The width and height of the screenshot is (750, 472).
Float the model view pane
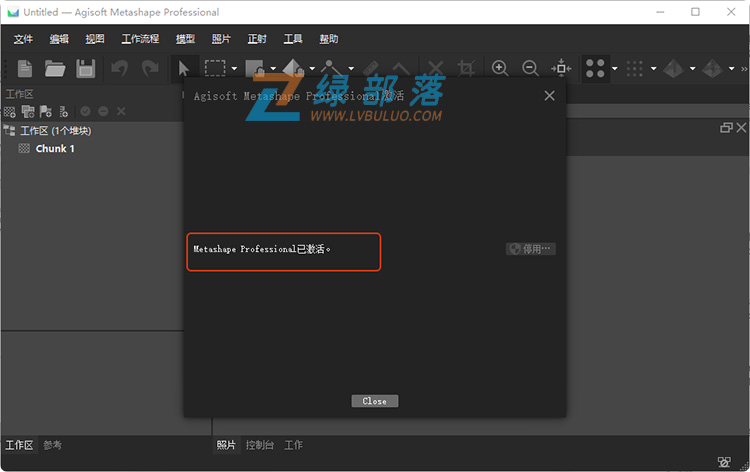726,128
